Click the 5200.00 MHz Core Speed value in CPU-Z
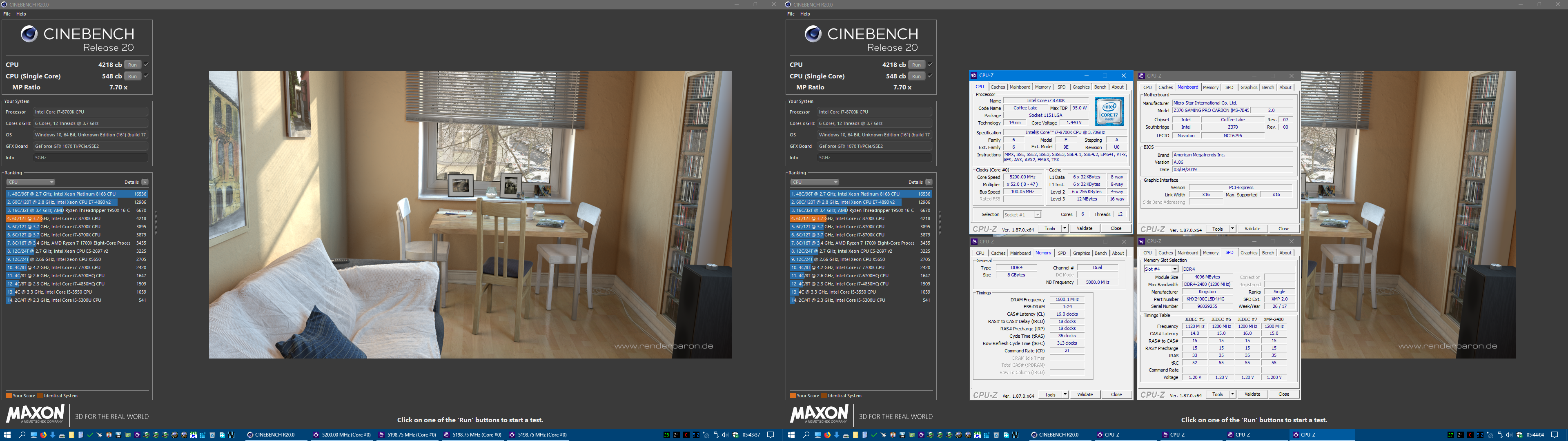The height and width of the screenshot is (441, 1568). [x=1022, y=177]
